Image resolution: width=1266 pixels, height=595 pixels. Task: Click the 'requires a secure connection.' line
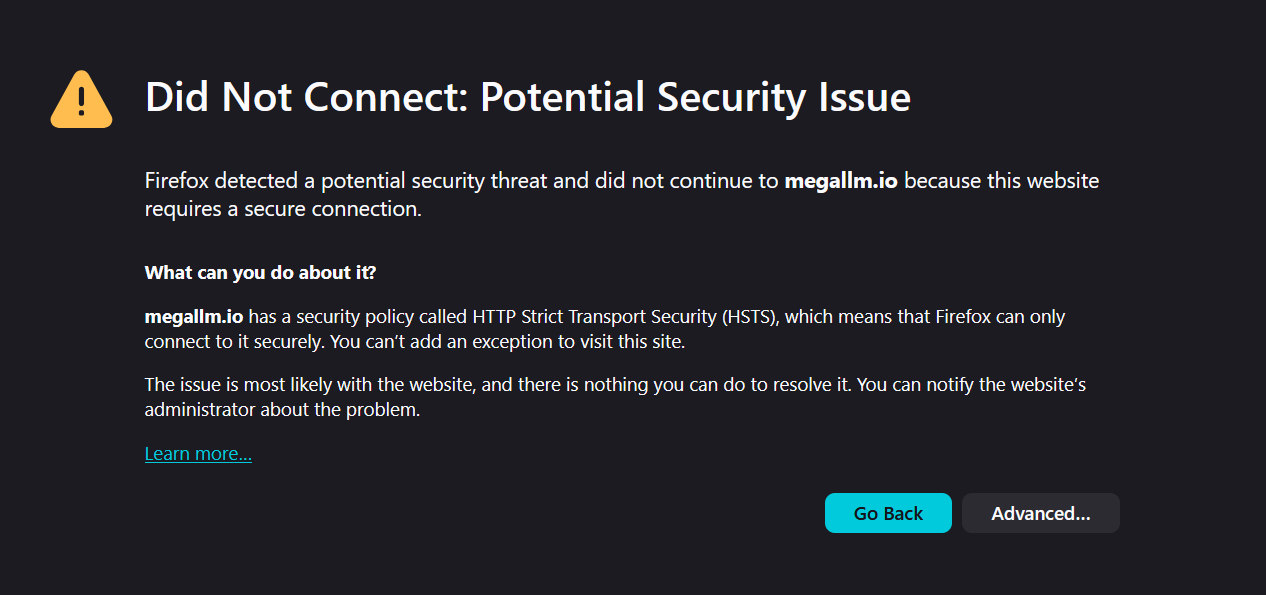[283, 209]
